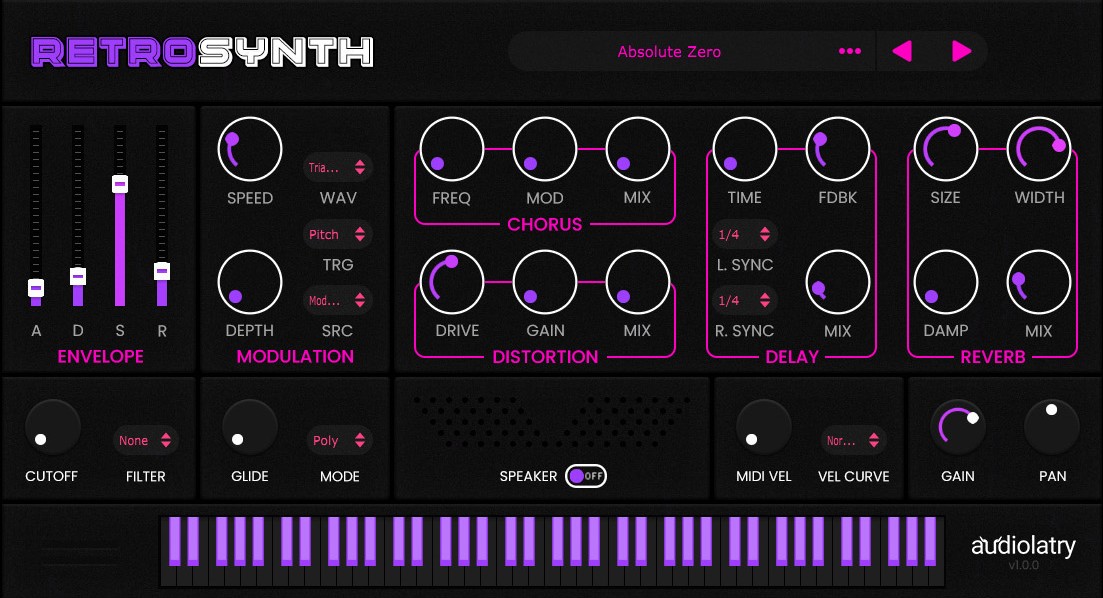Image resolution: width=1103 pixels, height=598 pixels.
Task: Open the preset options ellipsis menu
Action: (x=850, y=51)
